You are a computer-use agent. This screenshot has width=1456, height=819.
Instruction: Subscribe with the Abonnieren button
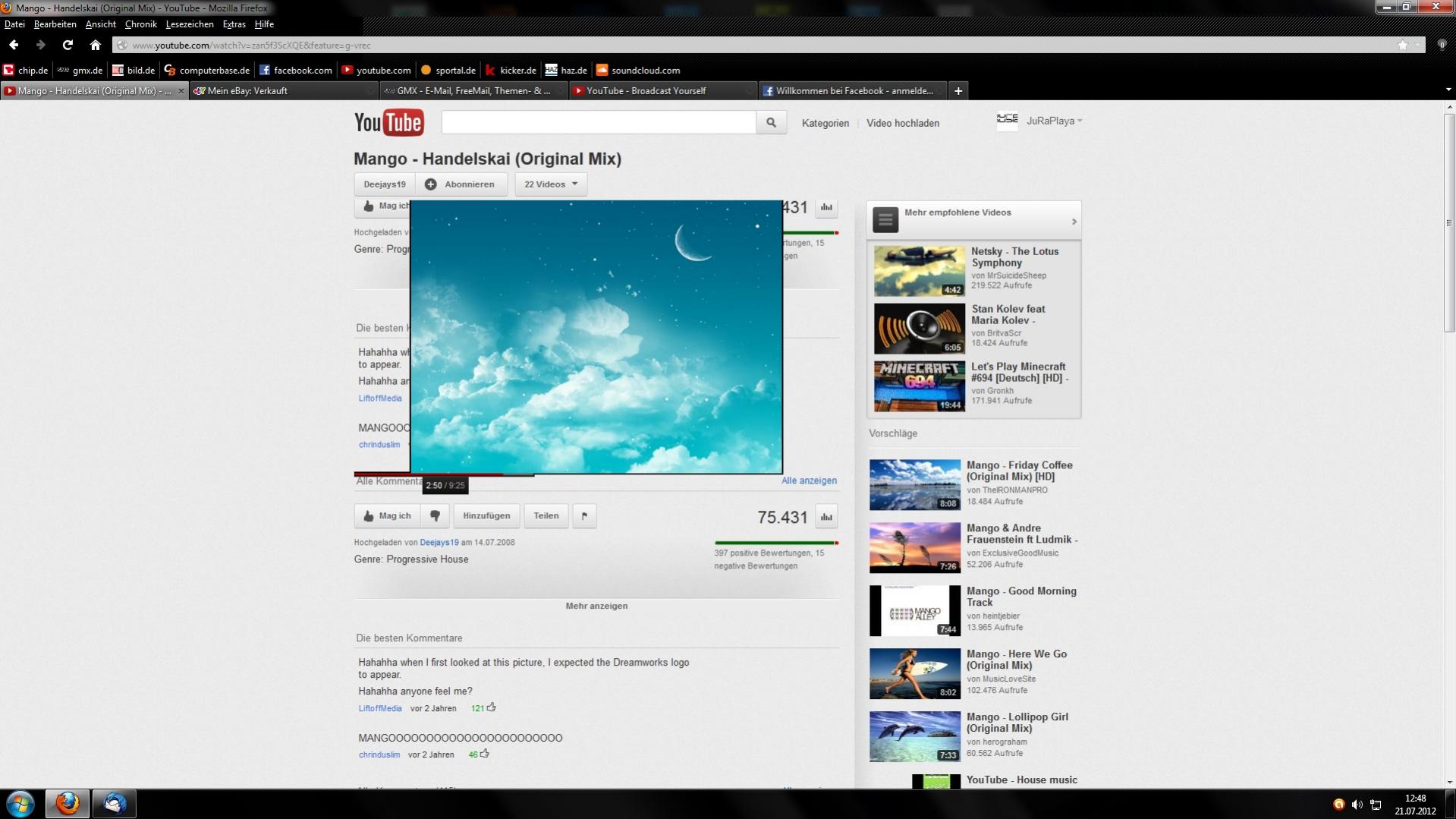click(461, 184)
